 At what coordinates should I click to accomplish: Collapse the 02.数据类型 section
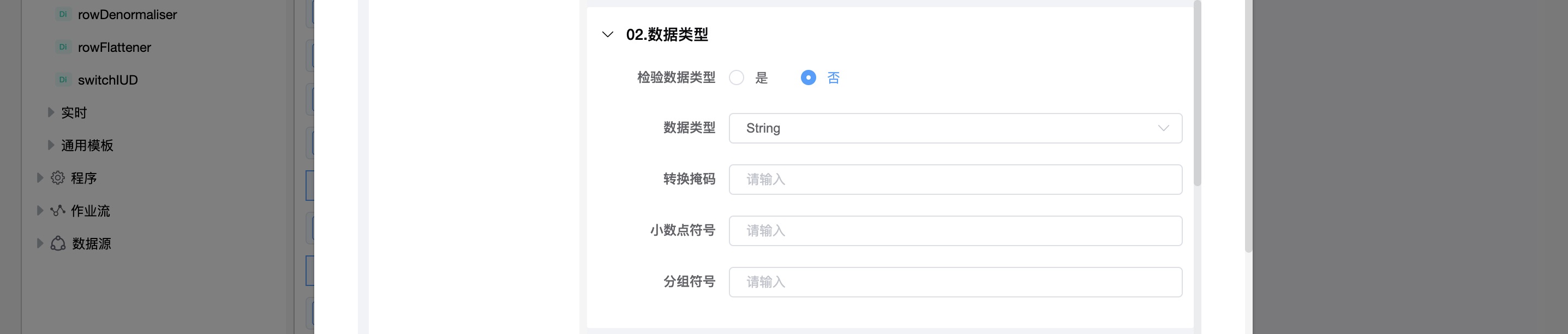[607, 35]
